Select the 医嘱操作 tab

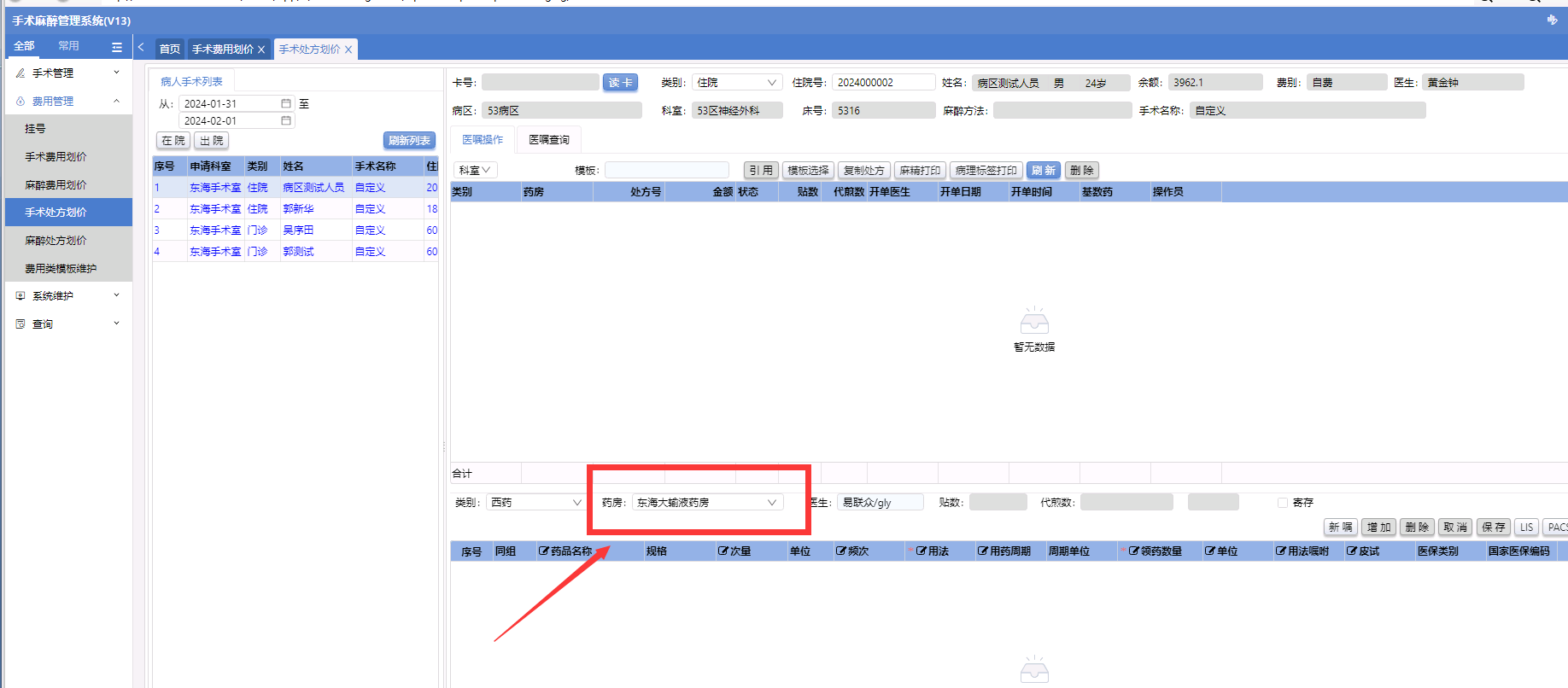click(483, 140)
